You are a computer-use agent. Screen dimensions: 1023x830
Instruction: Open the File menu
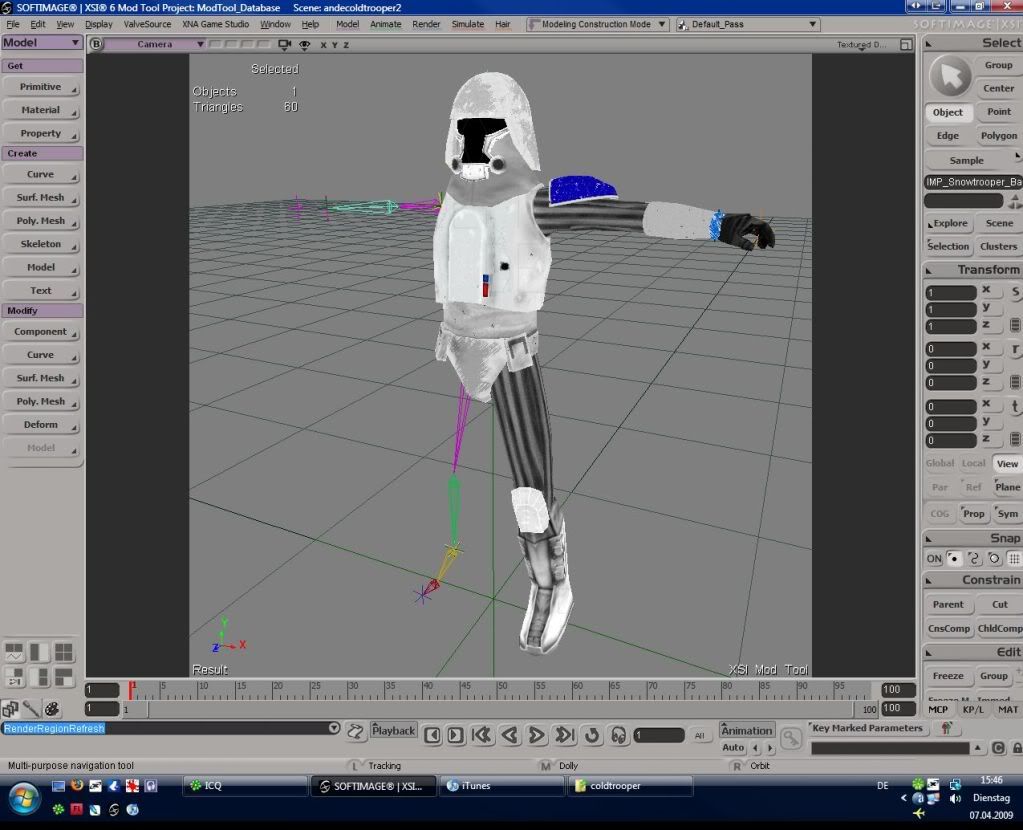point(13,24)
